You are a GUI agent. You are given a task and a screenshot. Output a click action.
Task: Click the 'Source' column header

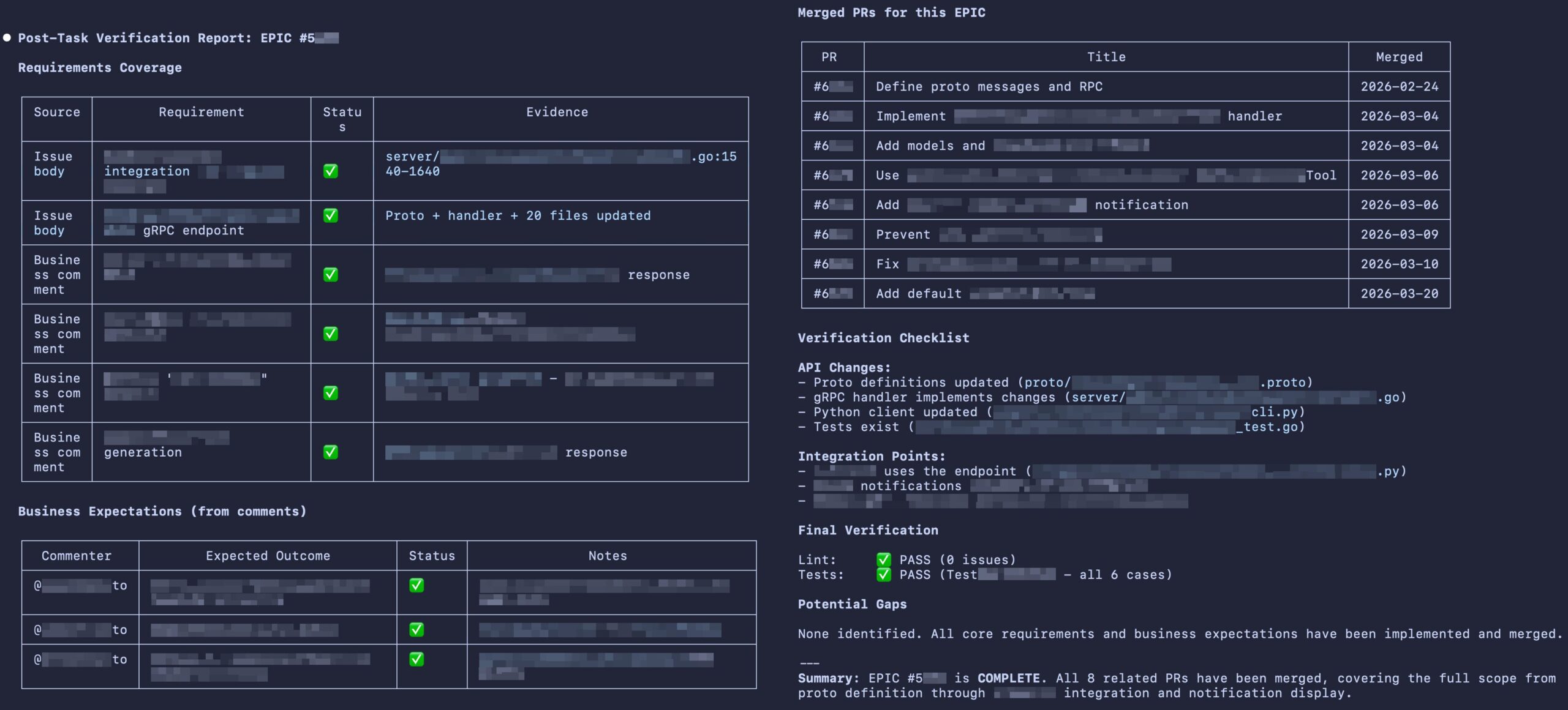(x=57, y=112)
